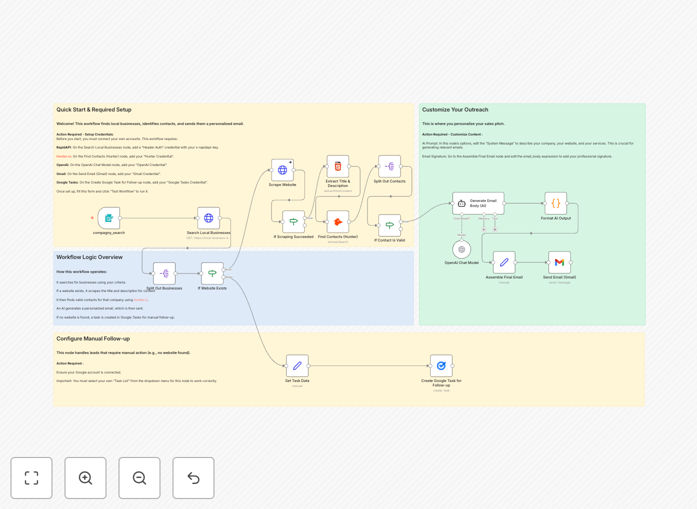This screenshot has width=697, height=509.
Task: Select the Format AI Output code node
Action: tap(556, 204)
